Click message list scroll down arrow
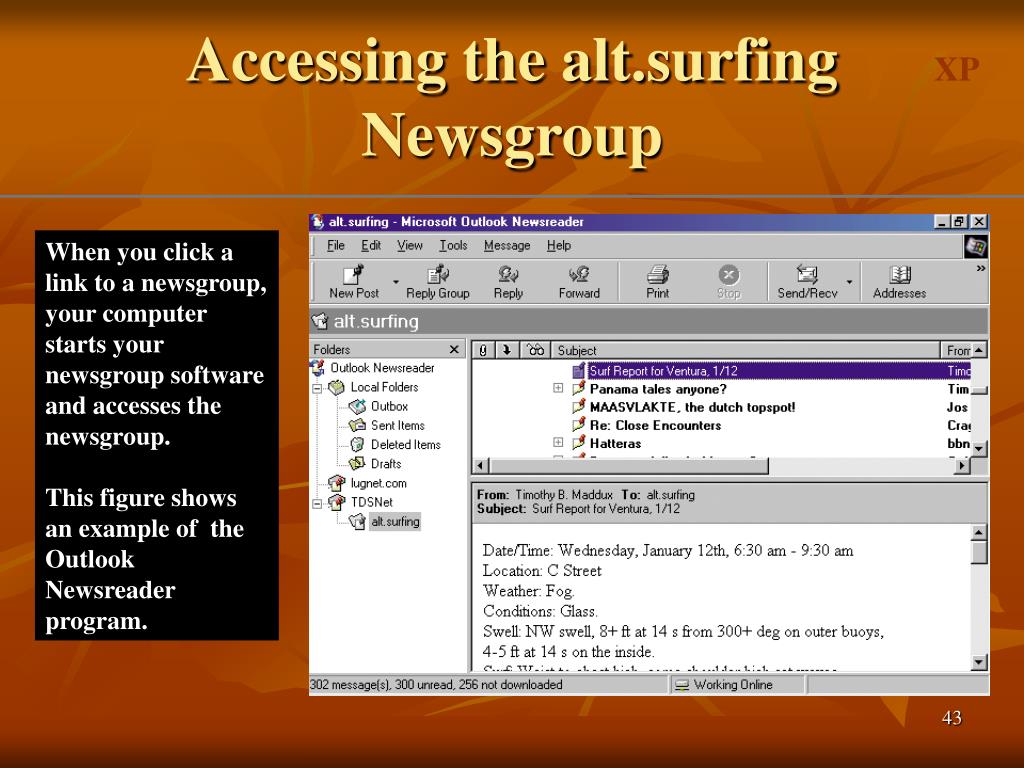The width and height of the screenshot is (1024, 768). coord(978,449)
